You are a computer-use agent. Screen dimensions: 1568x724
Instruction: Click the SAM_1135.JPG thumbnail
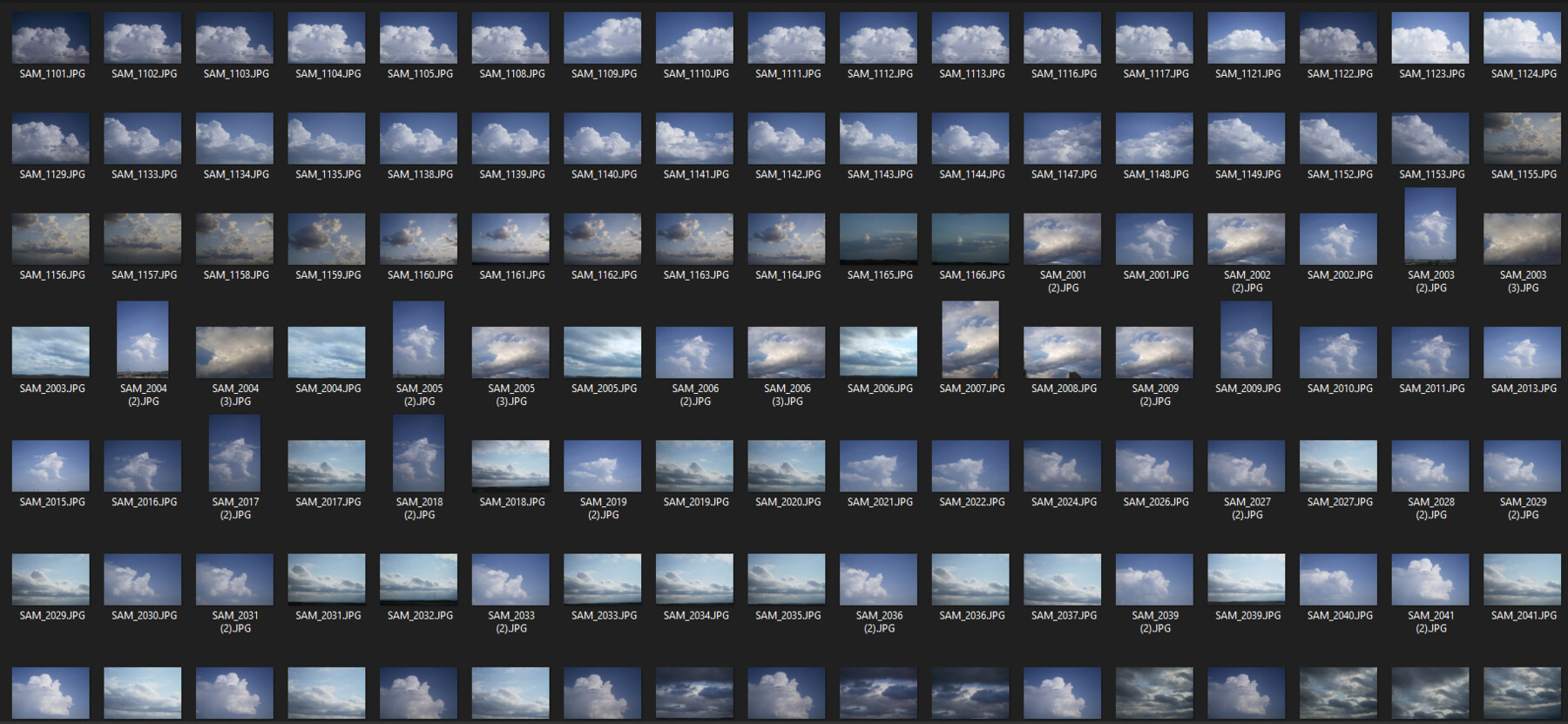(327, 139)
